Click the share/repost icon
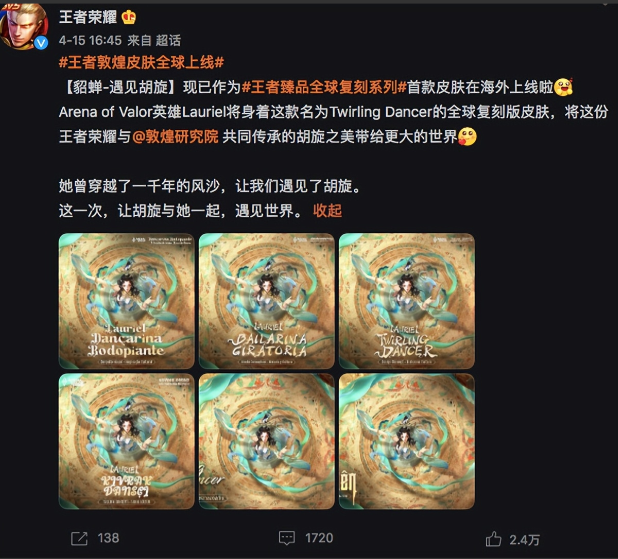618x559 pixels. click(x=79, y=538)
